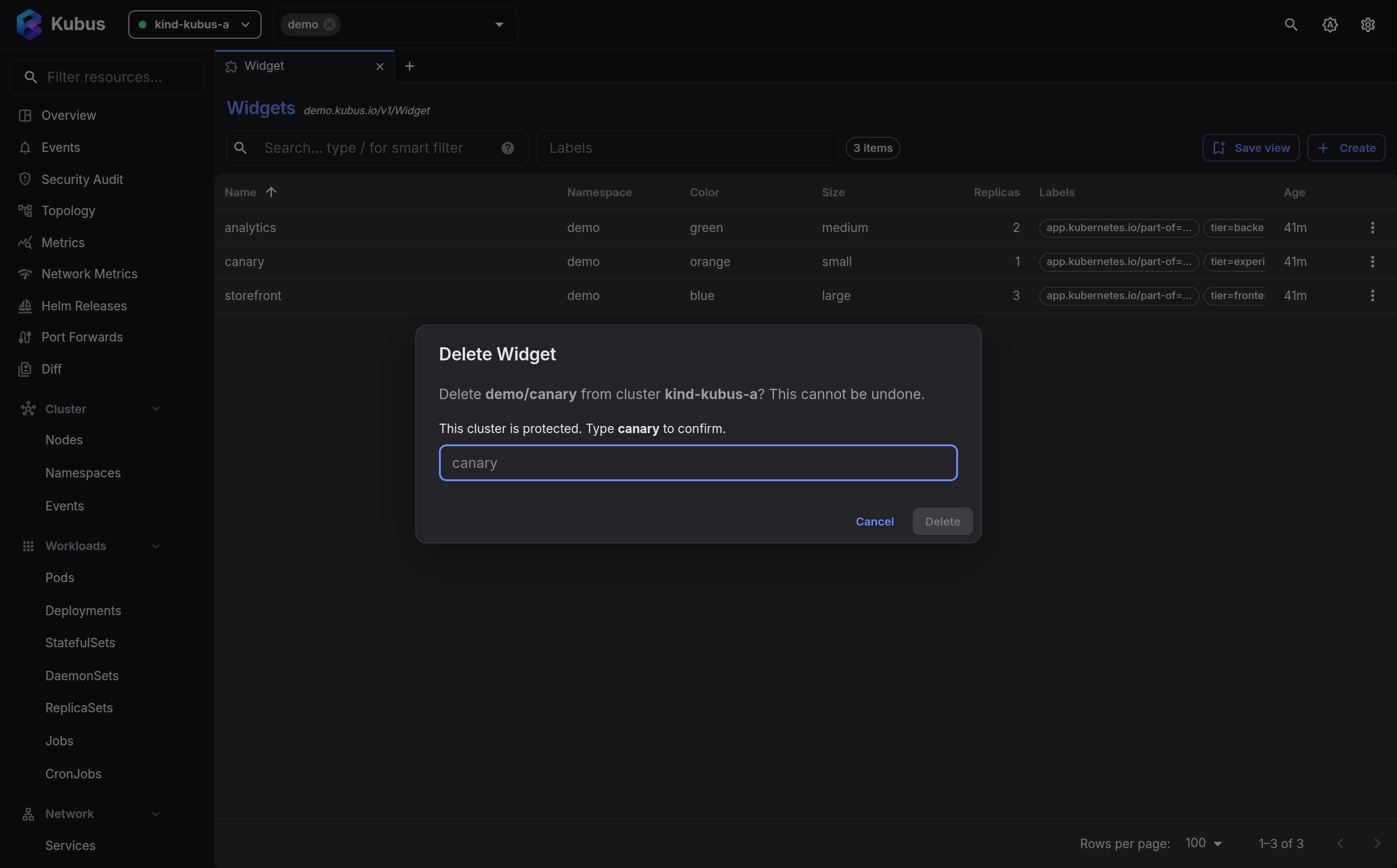Go to next page arrow

pyautogui.click(x=1377, y=843)
